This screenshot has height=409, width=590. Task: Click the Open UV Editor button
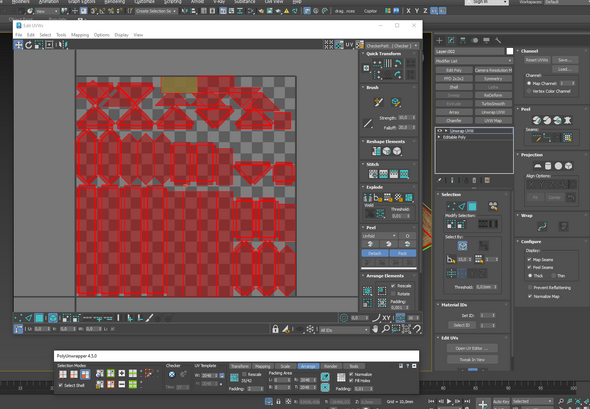coord(472,348)
